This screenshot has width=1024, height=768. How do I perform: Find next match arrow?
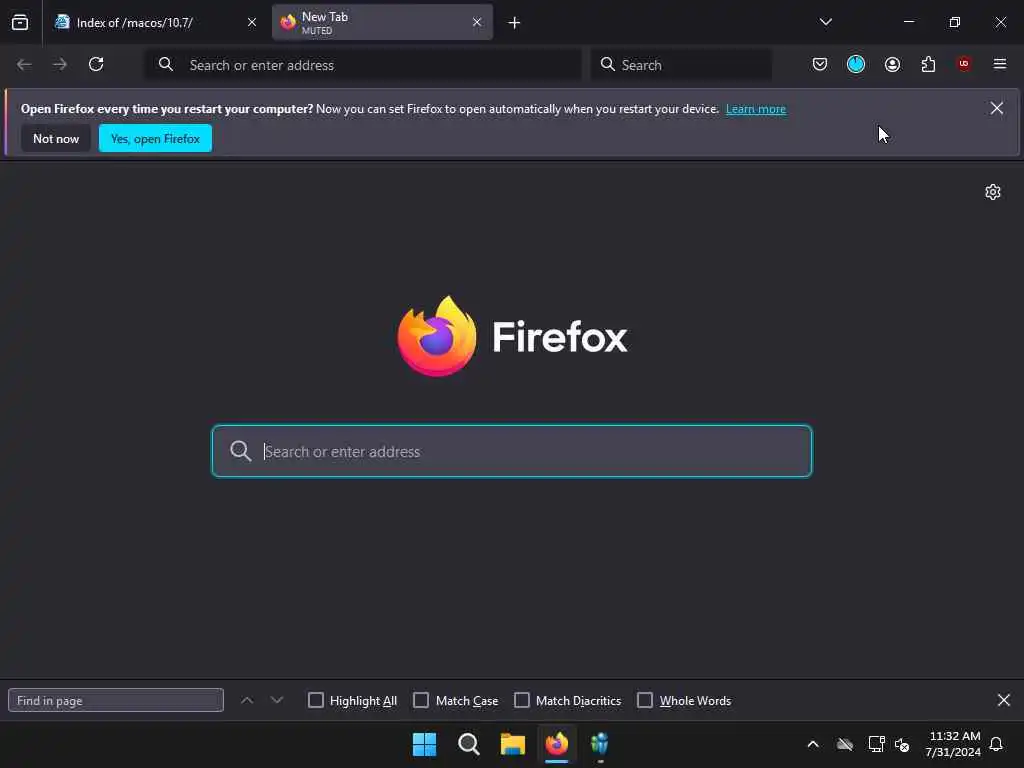[x=277, y=700]
